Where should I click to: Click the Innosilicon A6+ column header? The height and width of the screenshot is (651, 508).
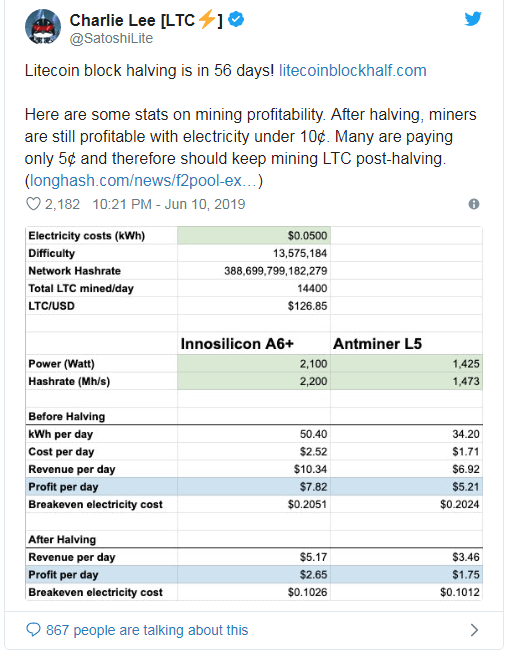237,344
